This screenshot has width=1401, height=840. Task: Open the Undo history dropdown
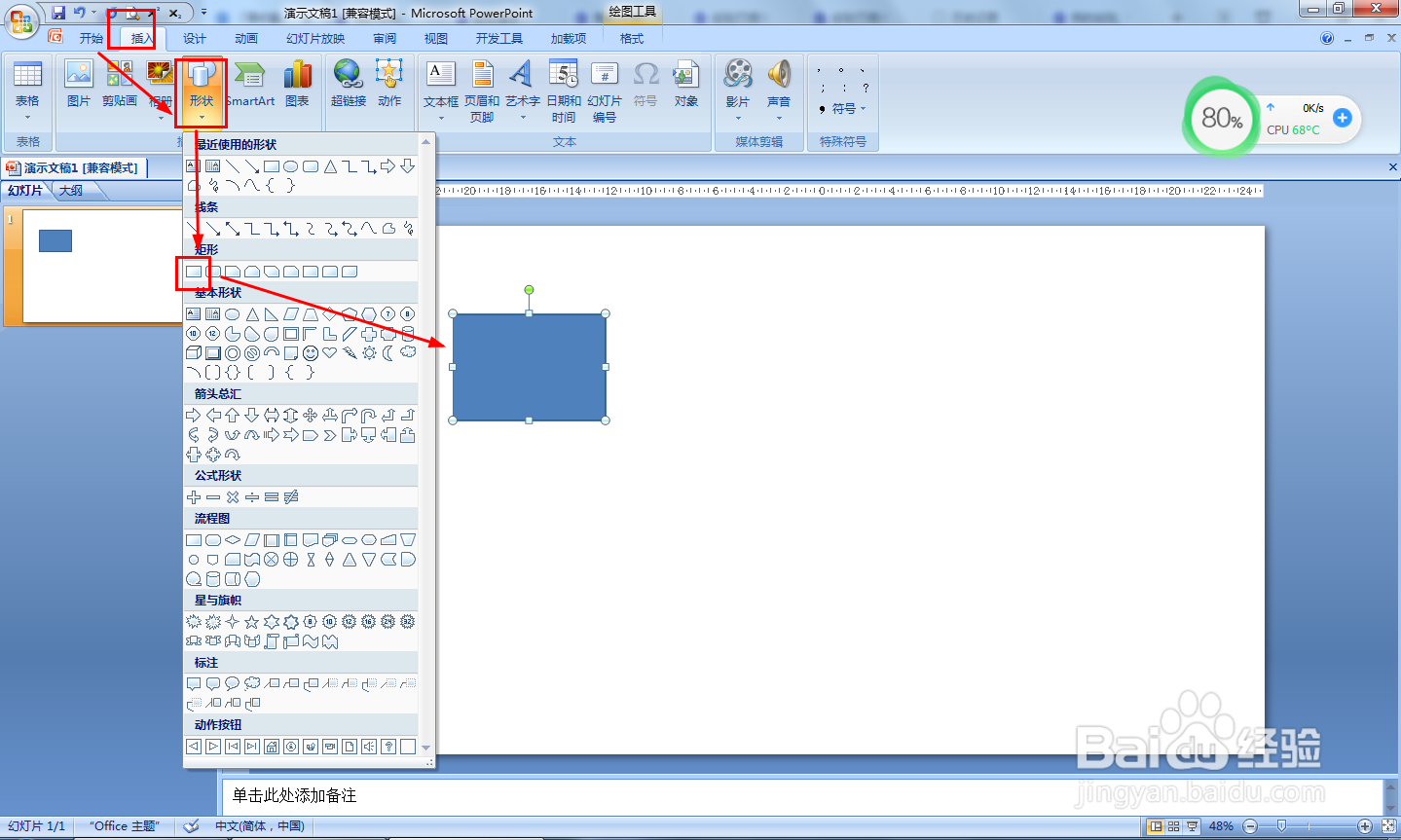94,13
